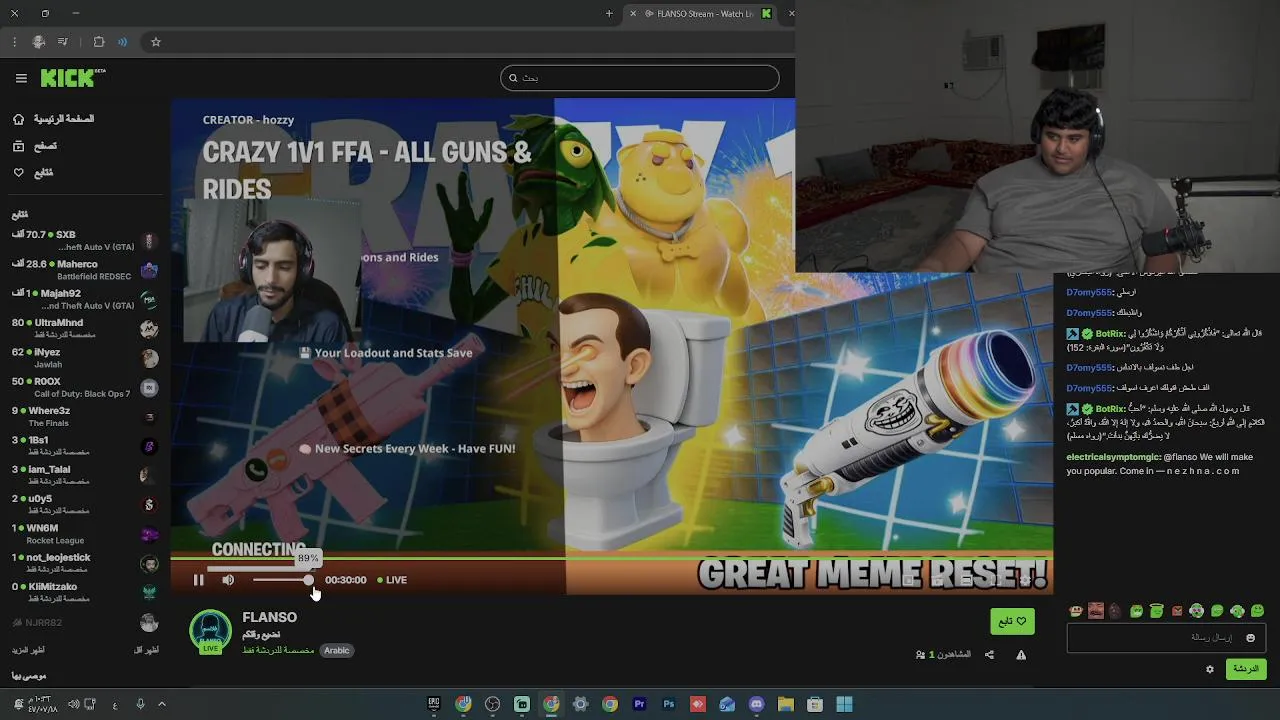Click the Kick search box
1280x720 pixels.
[640, 78]
